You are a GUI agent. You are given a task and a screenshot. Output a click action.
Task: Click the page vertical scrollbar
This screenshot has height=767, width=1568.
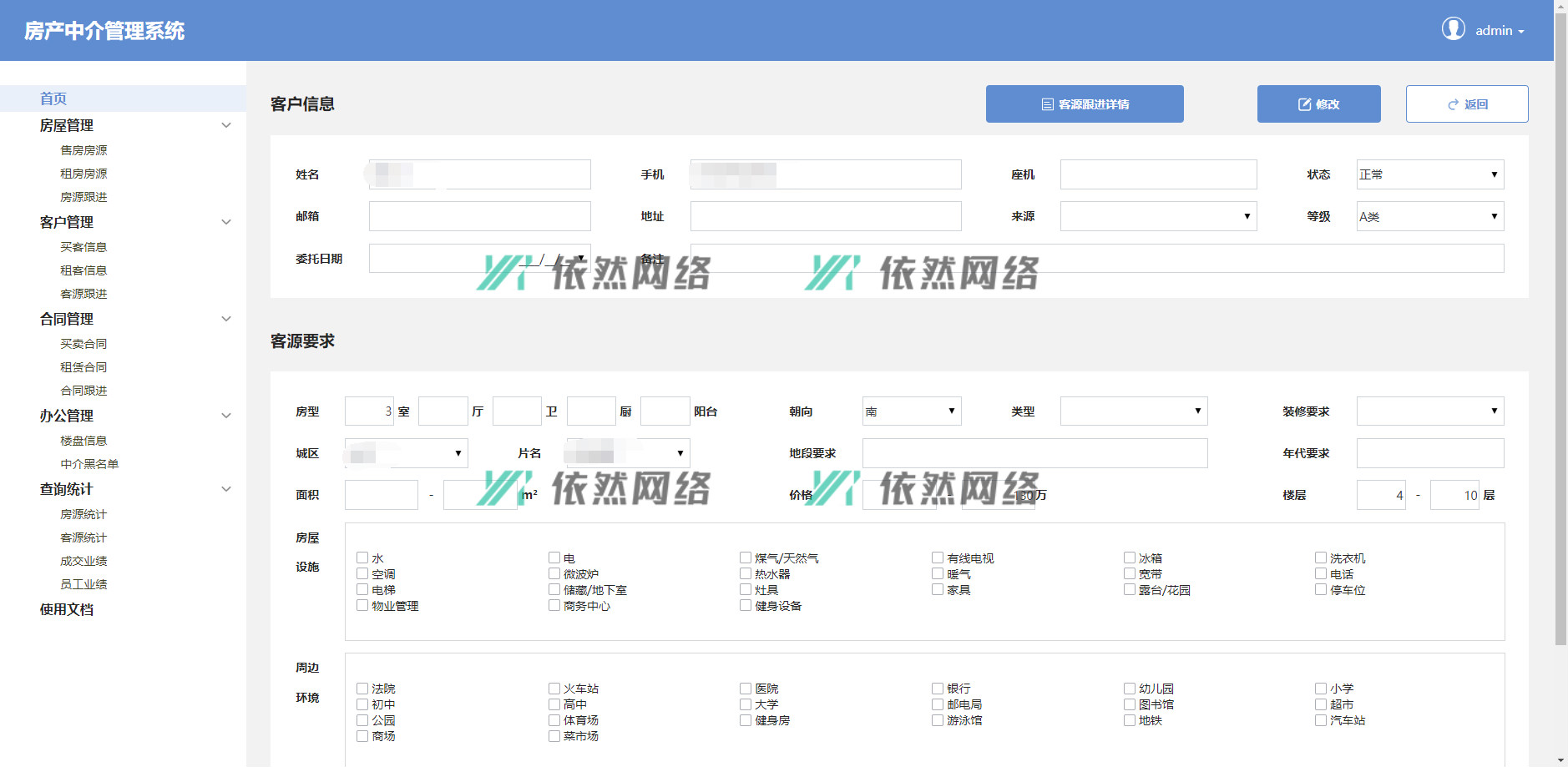[1560, 334]
